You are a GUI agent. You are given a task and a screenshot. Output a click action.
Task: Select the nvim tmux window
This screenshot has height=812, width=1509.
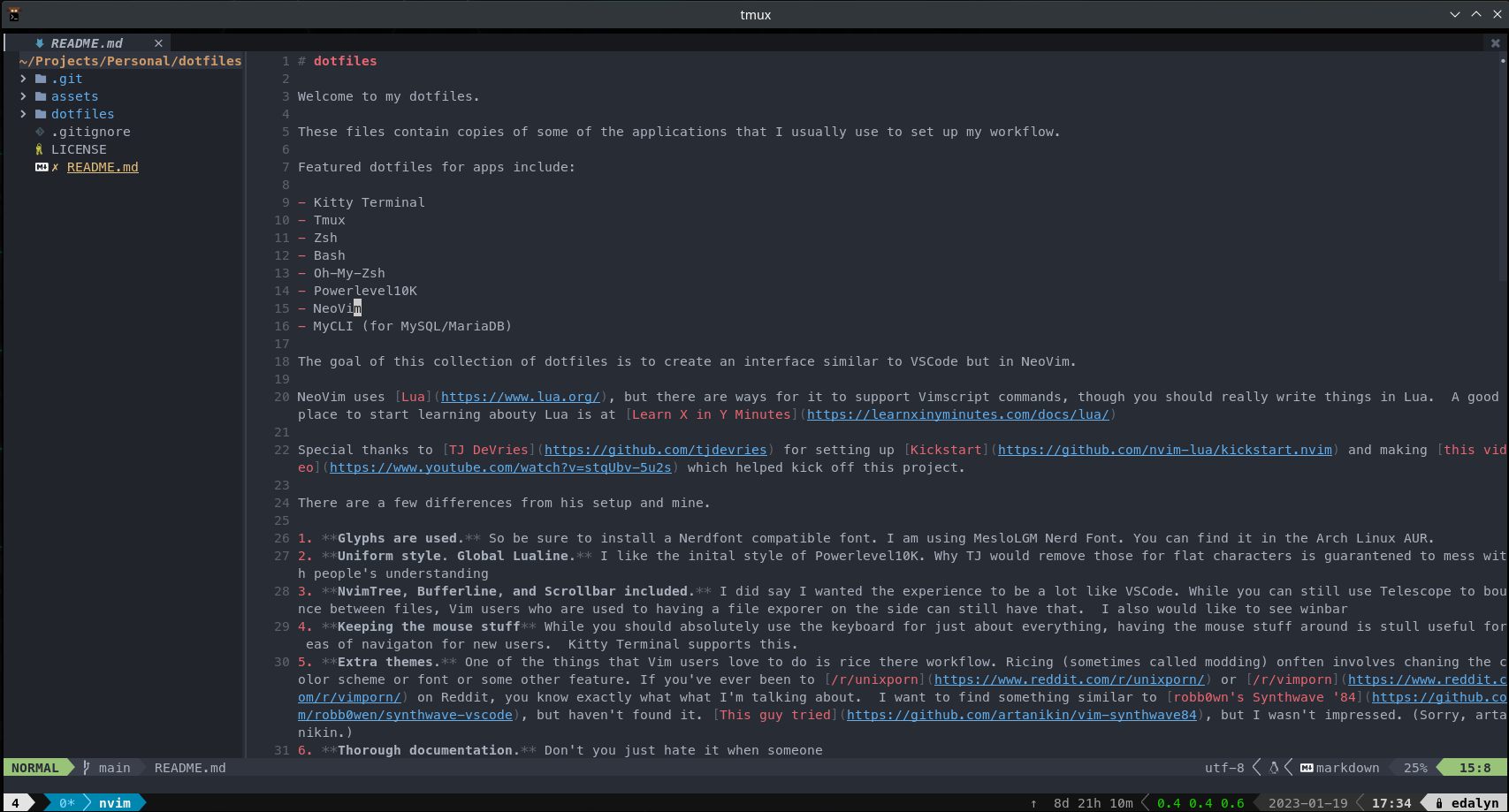tap(115, 803)
